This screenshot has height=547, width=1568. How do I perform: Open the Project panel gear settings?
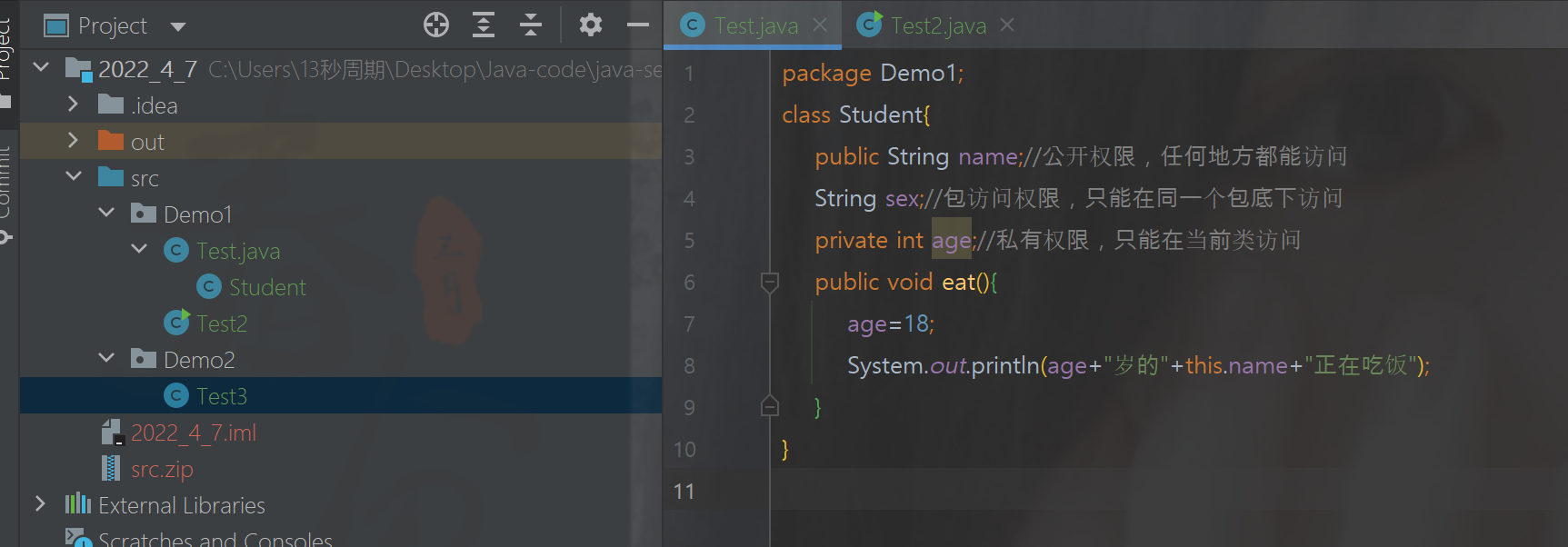pos(591,25)
